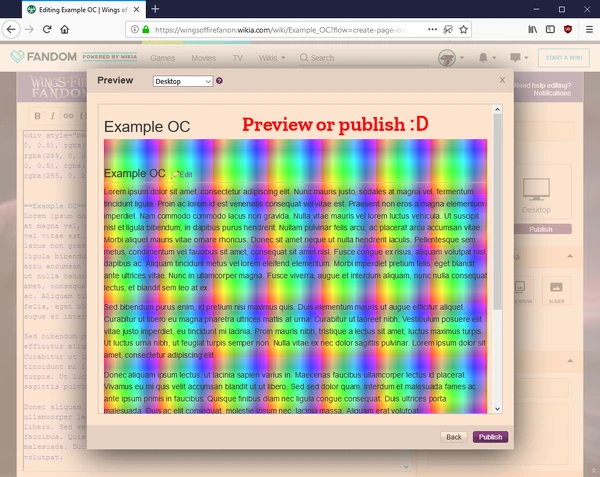
Task: Bookmark this page with the star icon
Action: click(463, 29)
